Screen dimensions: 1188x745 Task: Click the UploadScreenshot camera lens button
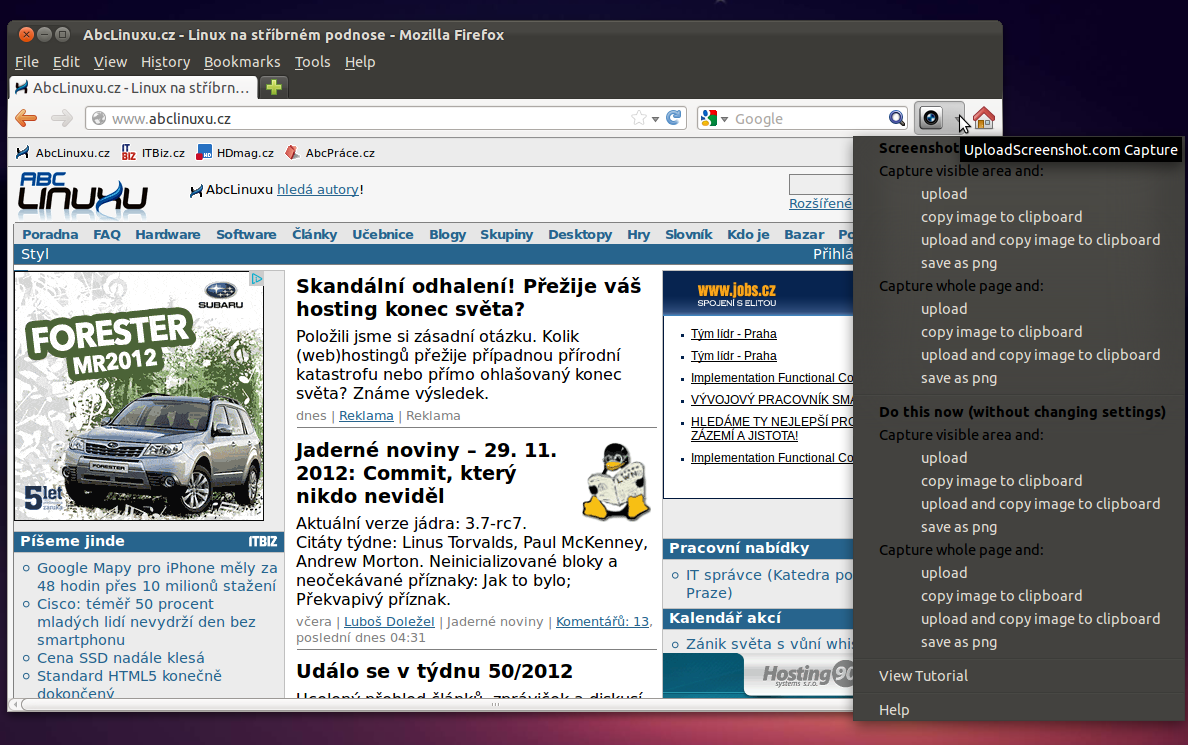tap(931, 117)
